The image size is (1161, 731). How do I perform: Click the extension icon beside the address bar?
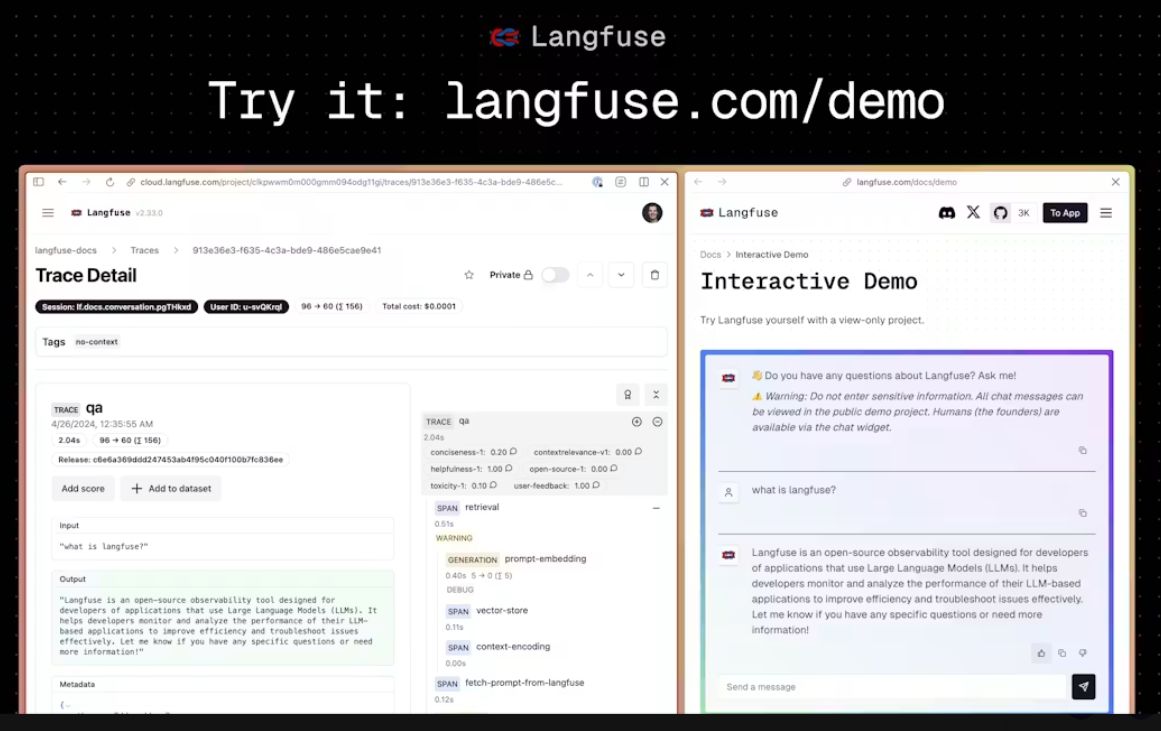pyautogui.click(x=597, y=181)
